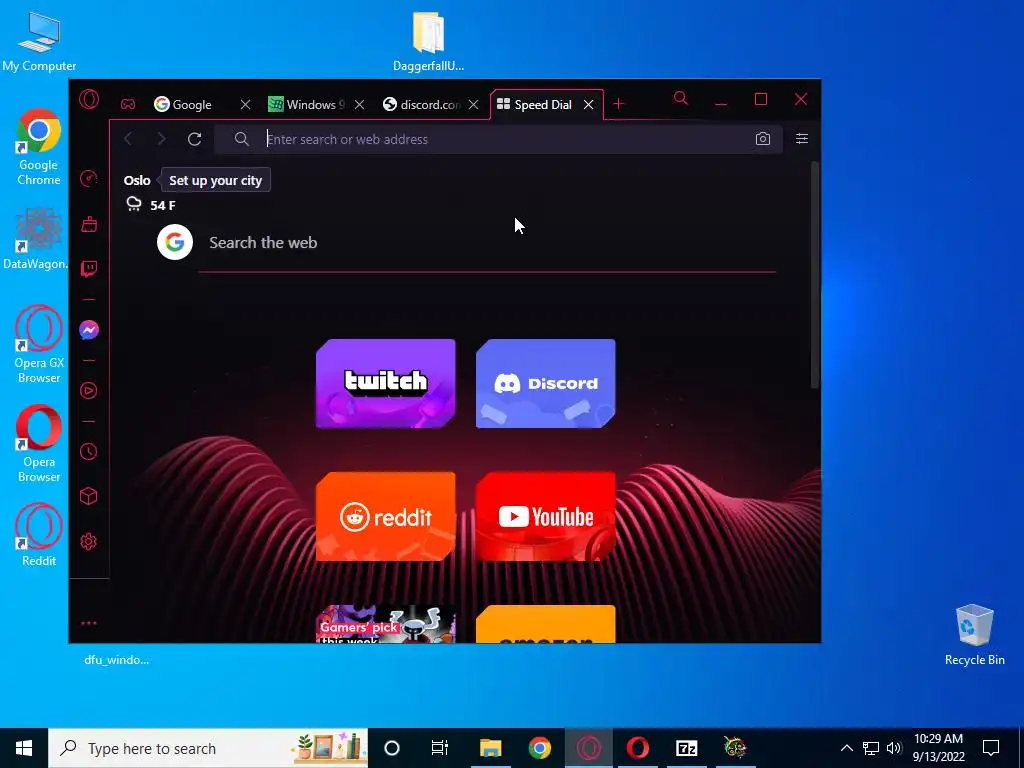Viewport: 1024px width, 768px height.
Task: Click the Google logo in search box
Action: [175, 242]
